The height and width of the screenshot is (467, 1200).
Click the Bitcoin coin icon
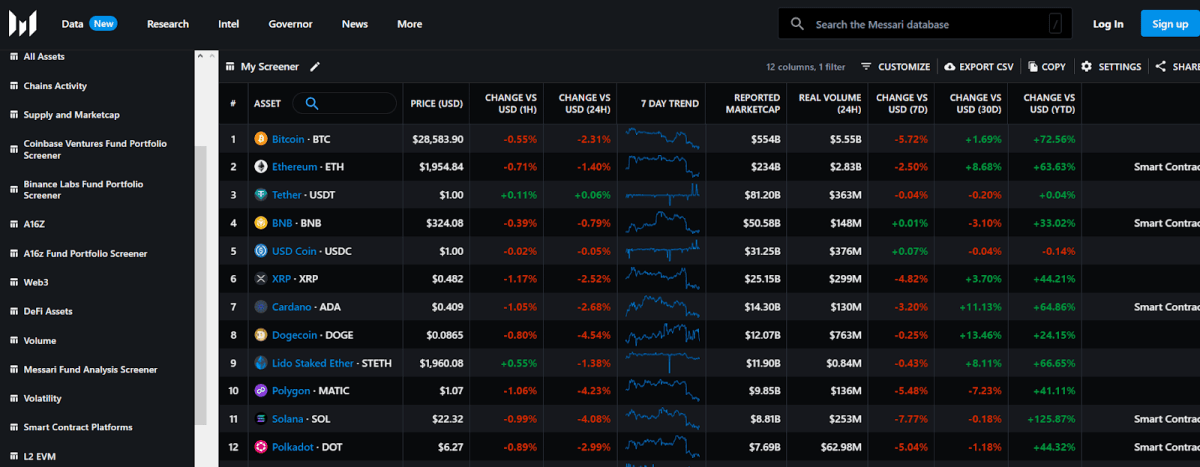coord(261,139)
